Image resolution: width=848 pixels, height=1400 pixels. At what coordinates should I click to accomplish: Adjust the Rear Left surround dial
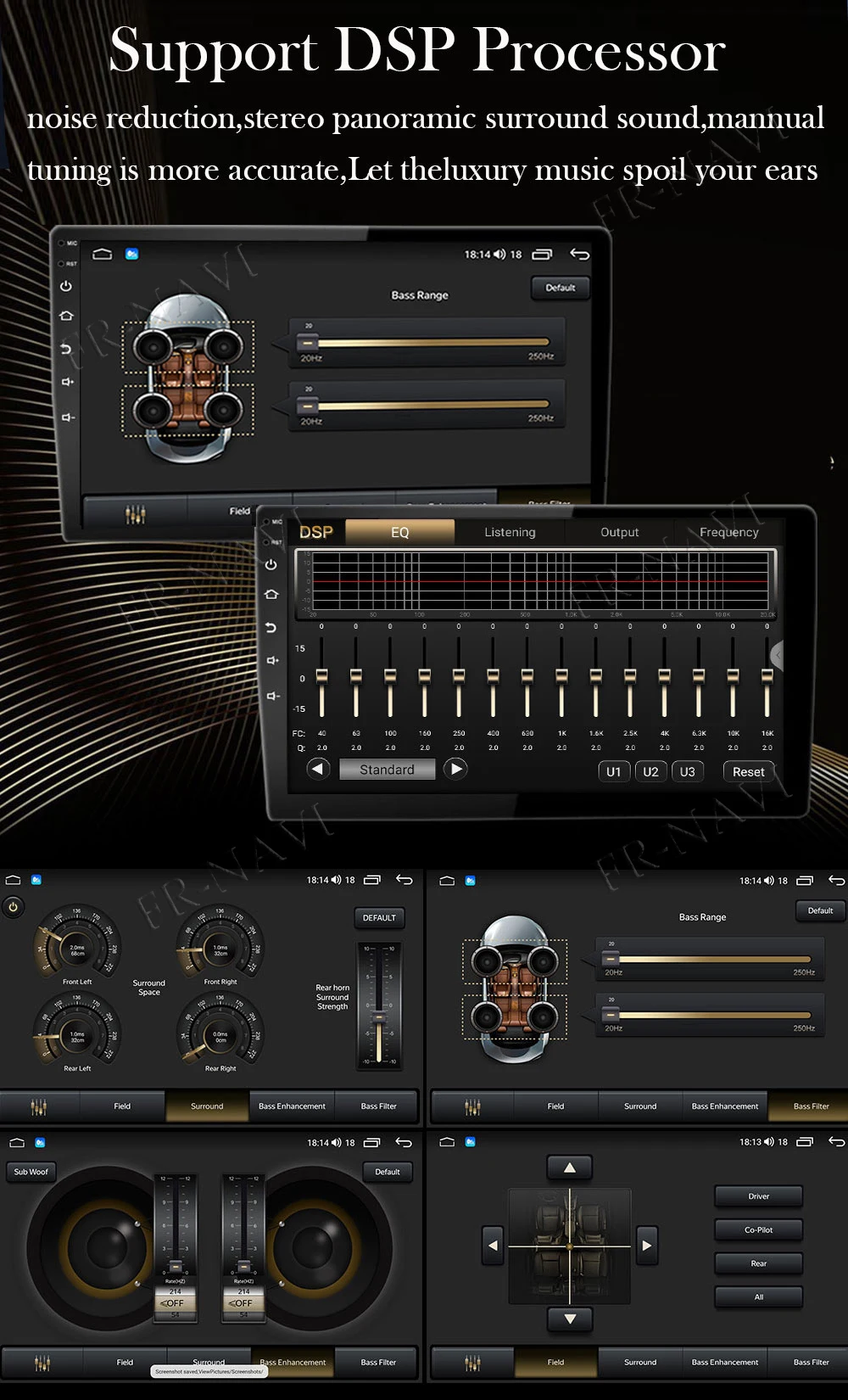tap(77, 1033)
